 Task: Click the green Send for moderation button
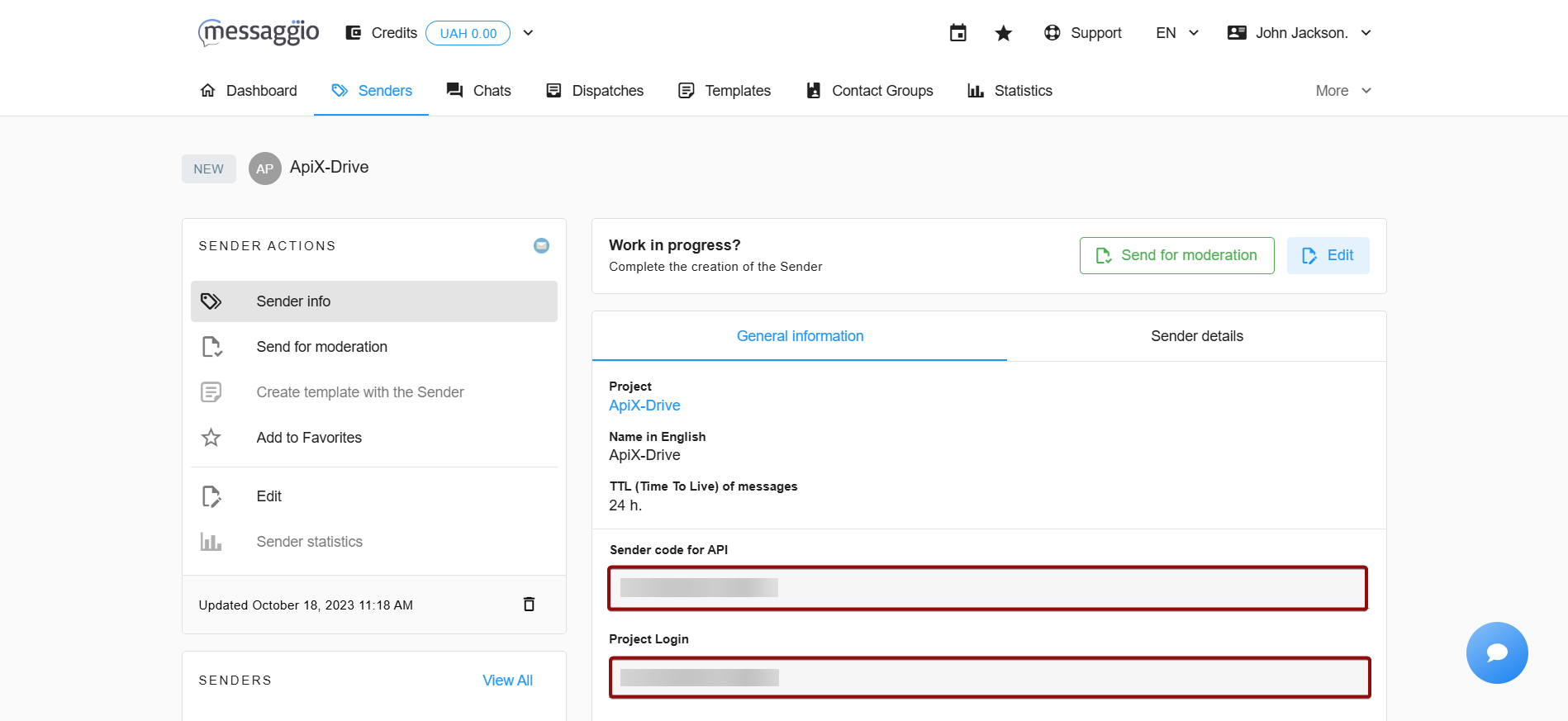[x=1176, y=255]
